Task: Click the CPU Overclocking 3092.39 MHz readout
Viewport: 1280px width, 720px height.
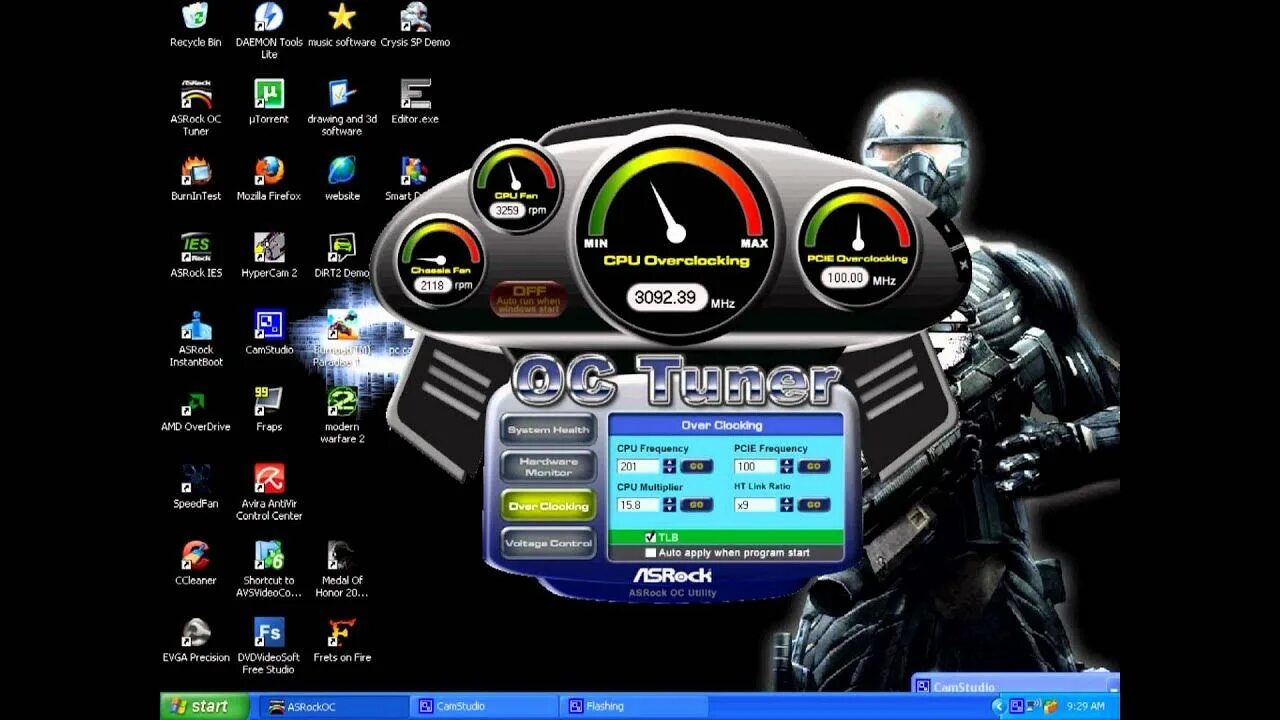Action: tap(666, 298)
